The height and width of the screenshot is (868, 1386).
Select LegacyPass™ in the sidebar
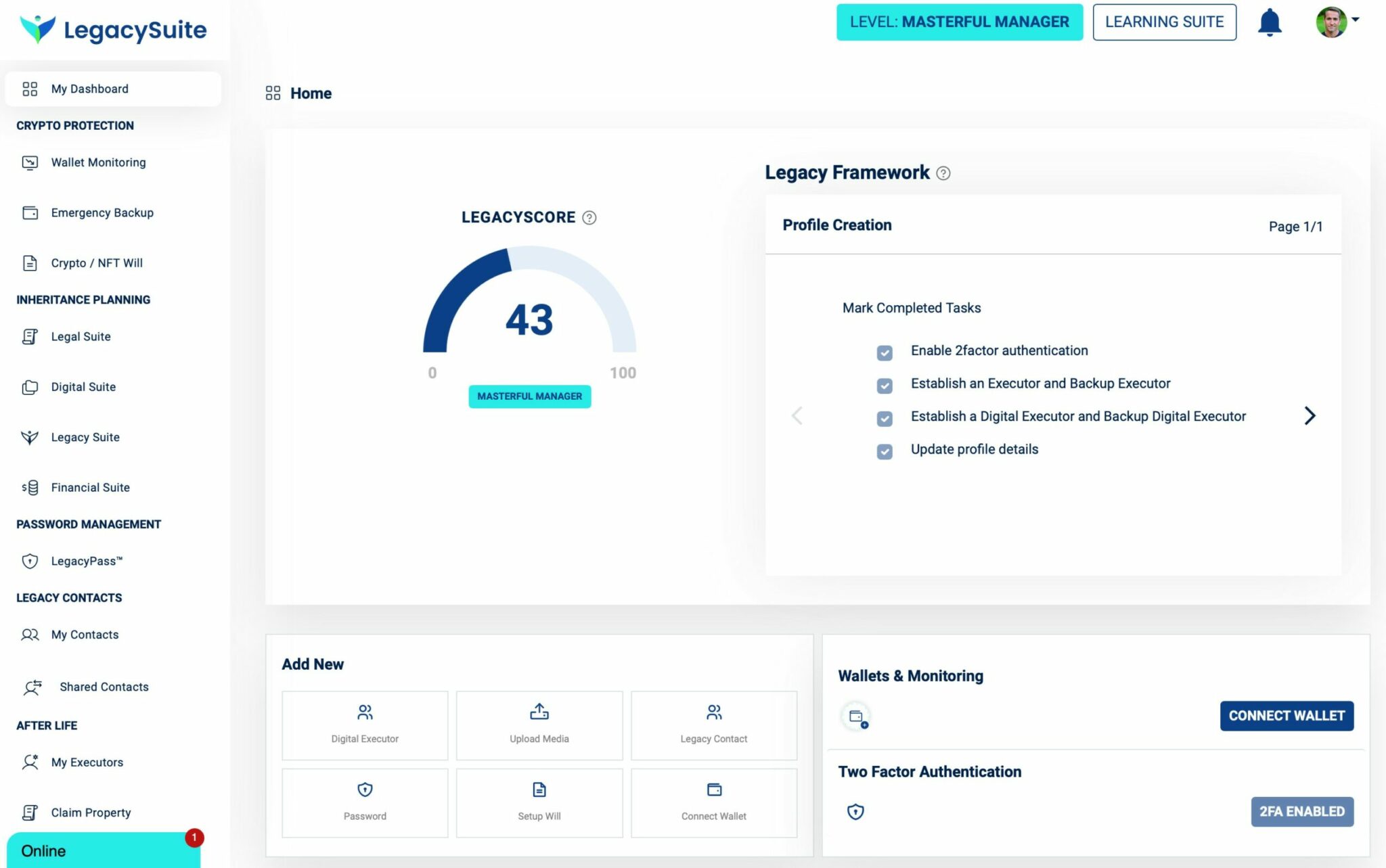tap(87, 561)
